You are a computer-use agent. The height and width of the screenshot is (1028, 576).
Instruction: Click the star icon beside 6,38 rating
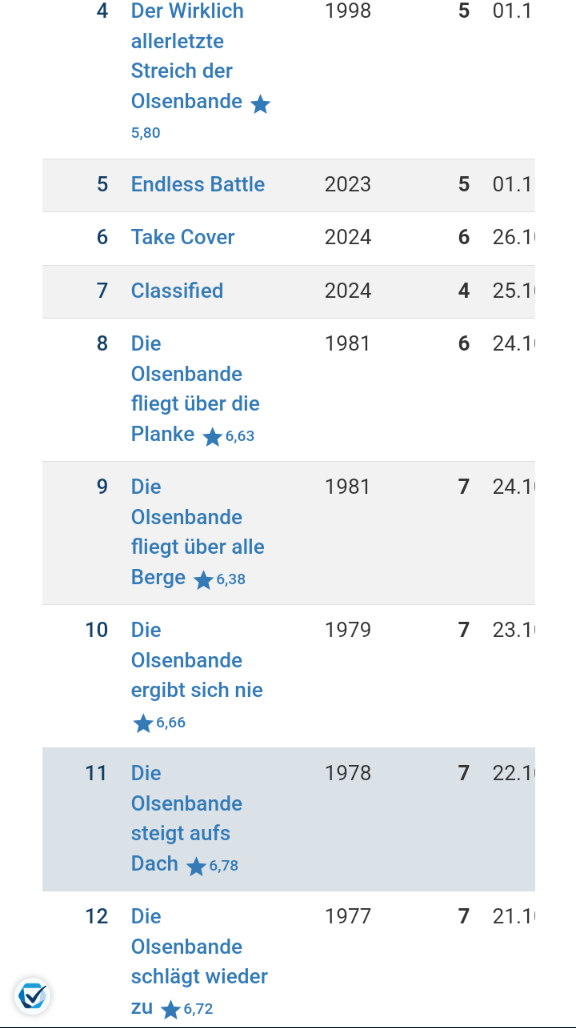click(203, 580)
